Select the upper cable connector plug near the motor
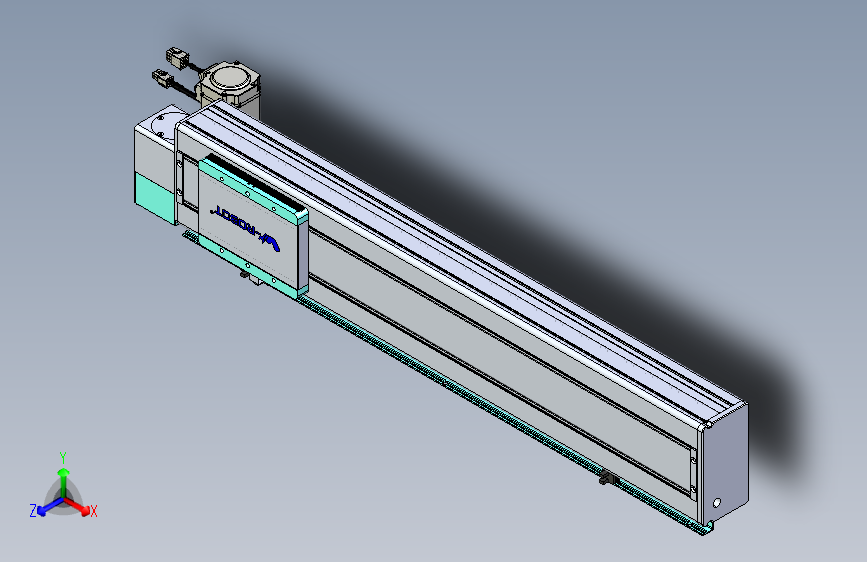 click(177, 57)
